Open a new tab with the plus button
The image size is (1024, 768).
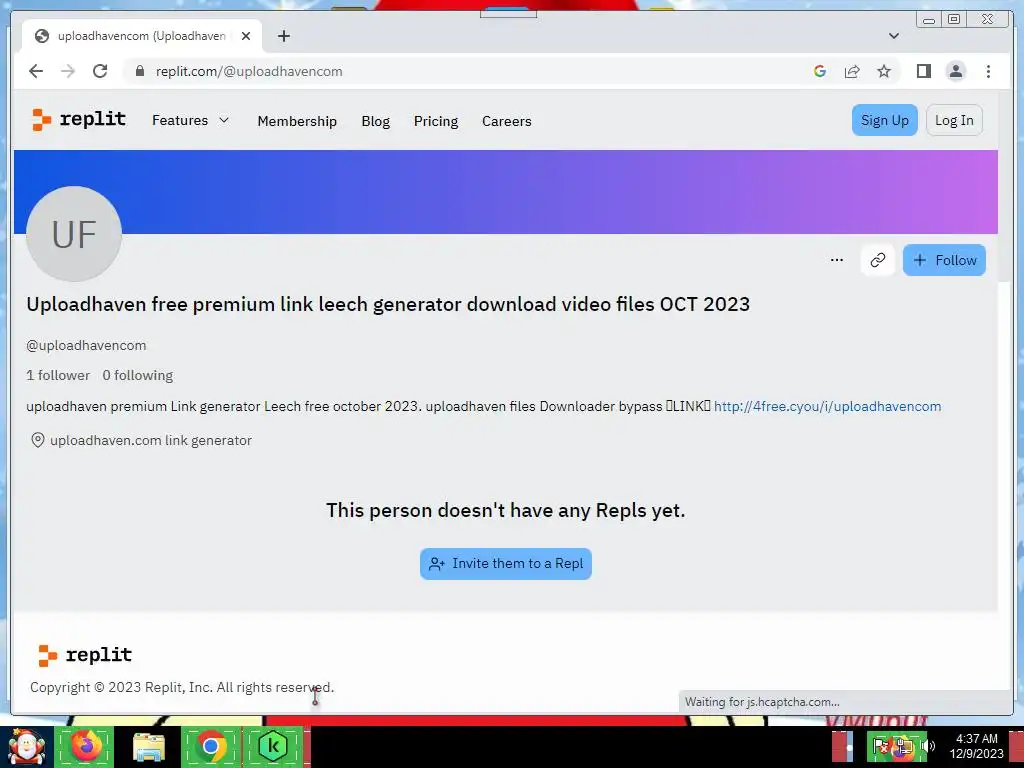(283, 36)
